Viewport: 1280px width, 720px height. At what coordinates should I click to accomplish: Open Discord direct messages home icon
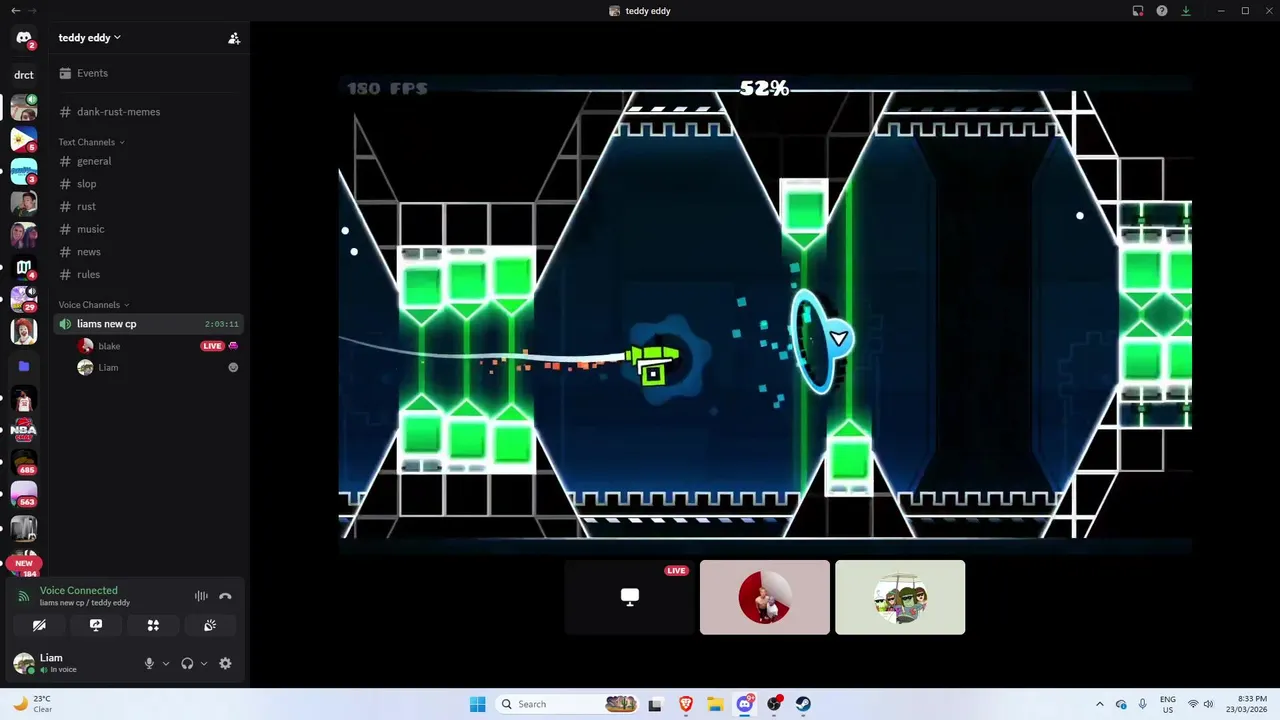tap(24, 39)
